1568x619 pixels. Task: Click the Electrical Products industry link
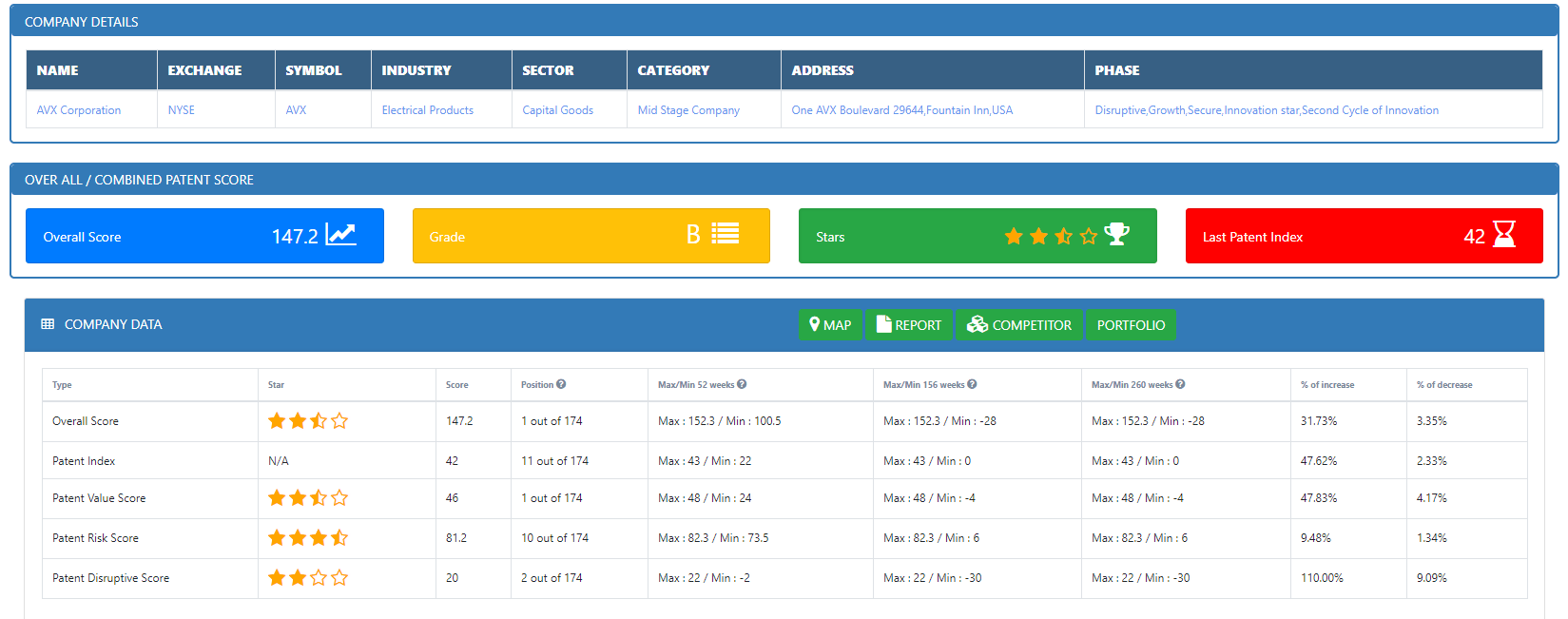[428, 110]
